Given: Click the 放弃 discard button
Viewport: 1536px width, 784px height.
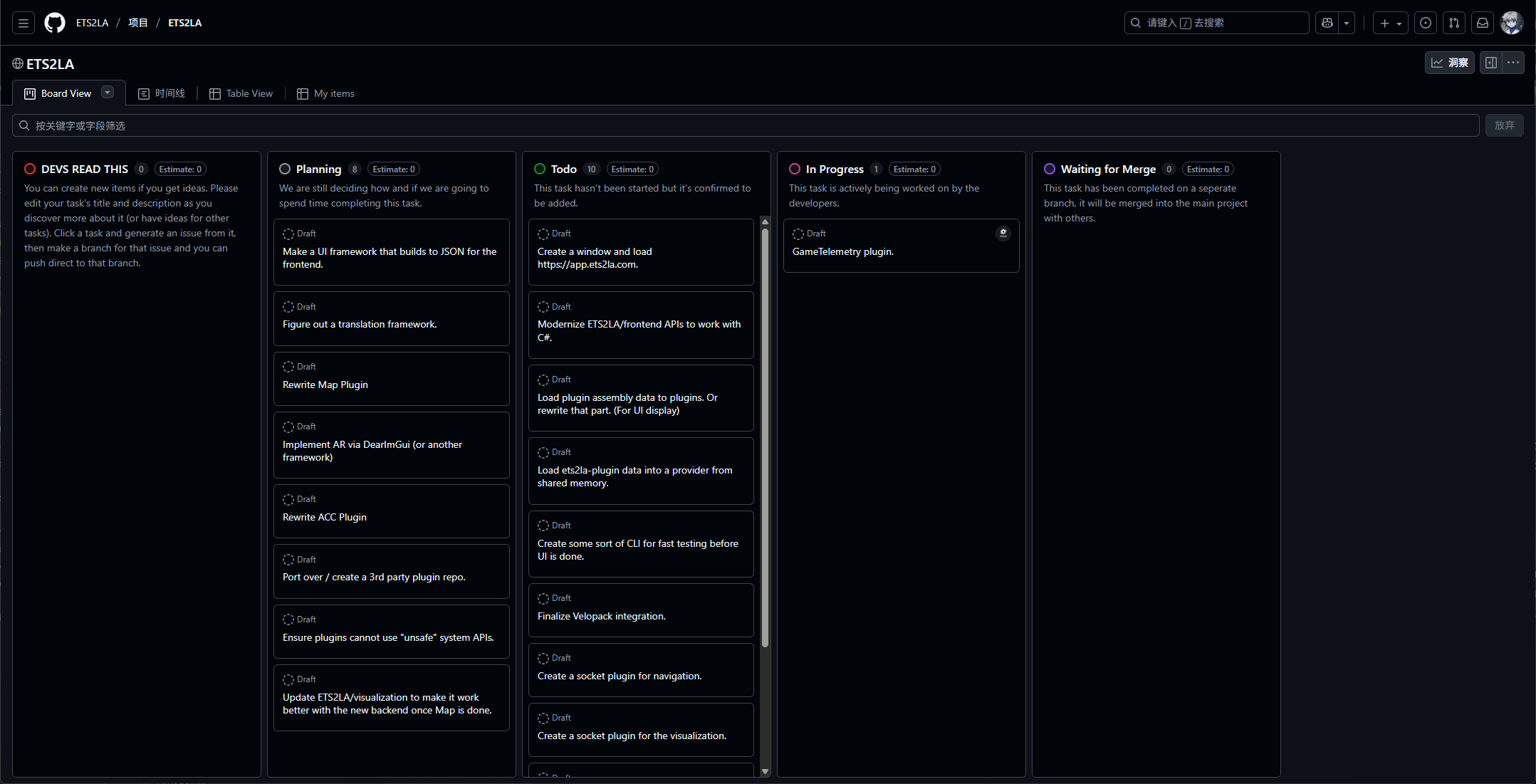Looking at the screenshot, I should [1504, 125].
